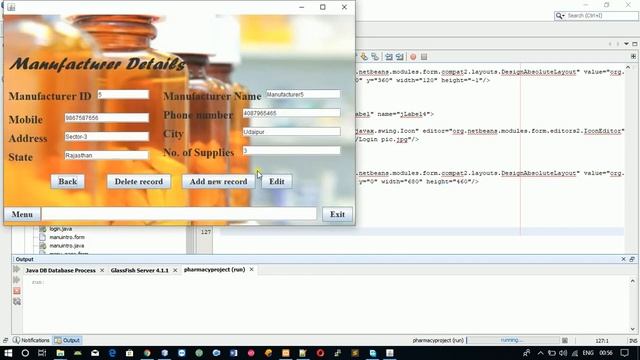Click the gray stop macro icon
This screenshot has height=360, width=640.
click(424, 57)
